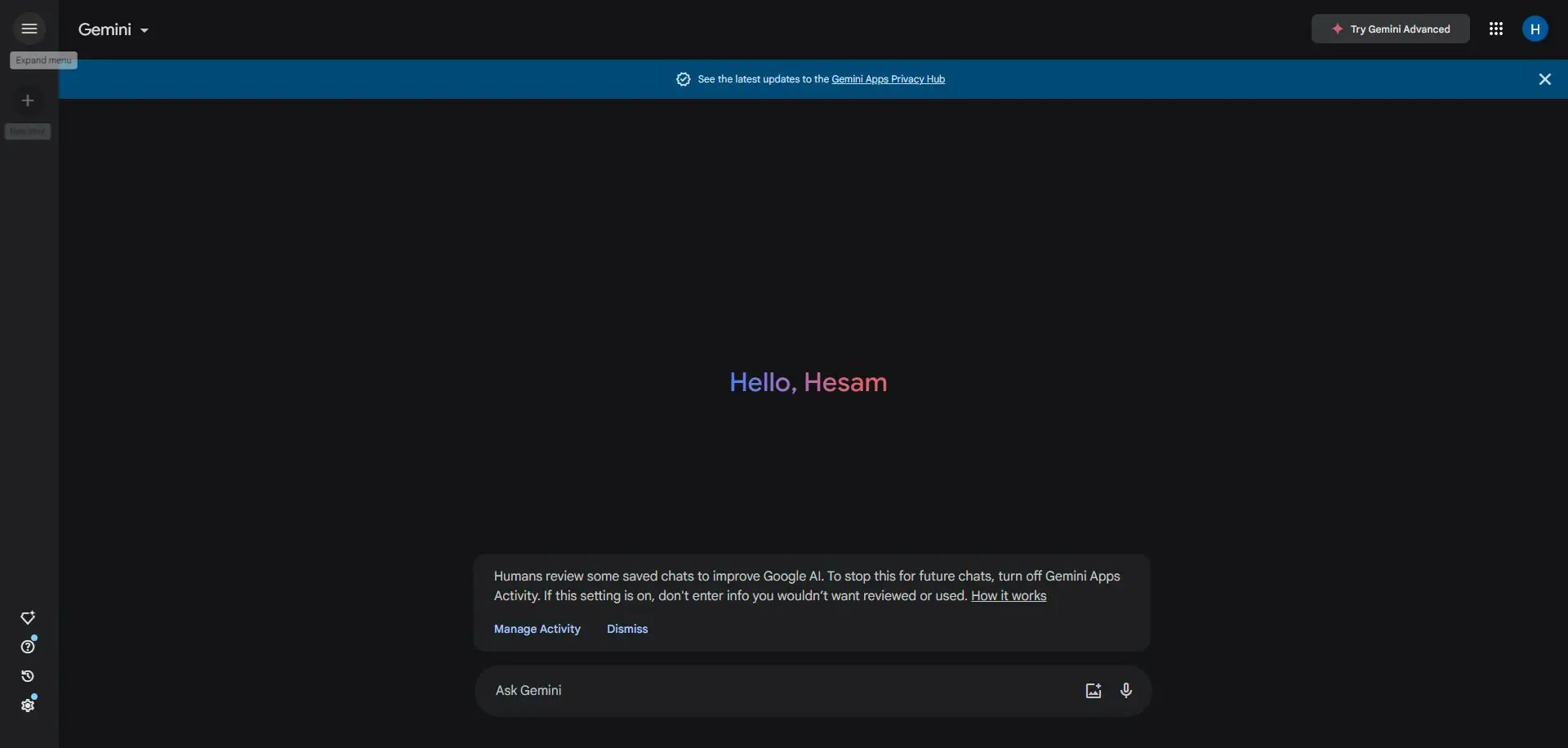Open the Google apps grid icon
The height and width of the screenshot is (748, 1568).
[1495, 29]
